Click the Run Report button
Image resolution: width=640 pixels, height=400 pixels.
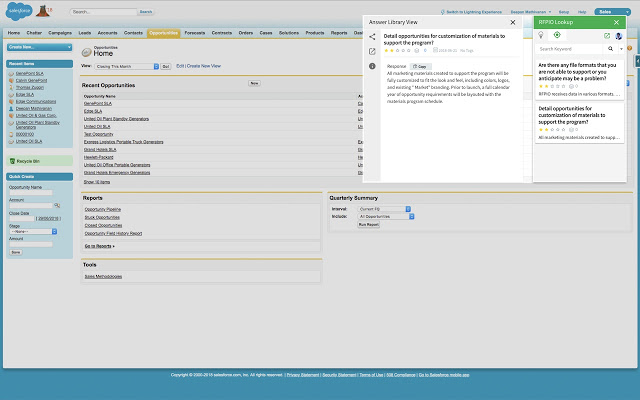tap(369, 224)
